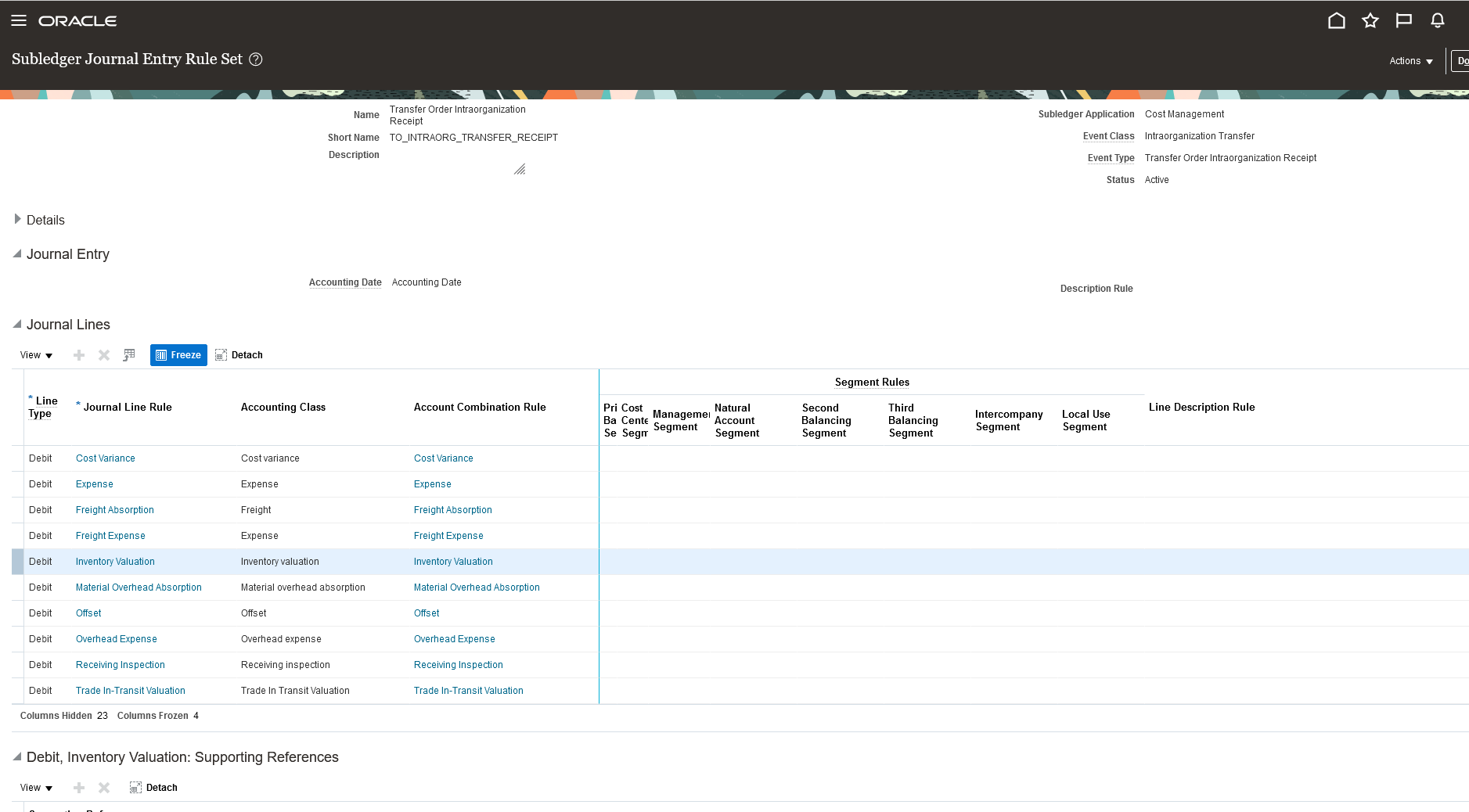Click the Journal Lines table options icon
This screenshot has width=1469, height=812.
point(129,355)
